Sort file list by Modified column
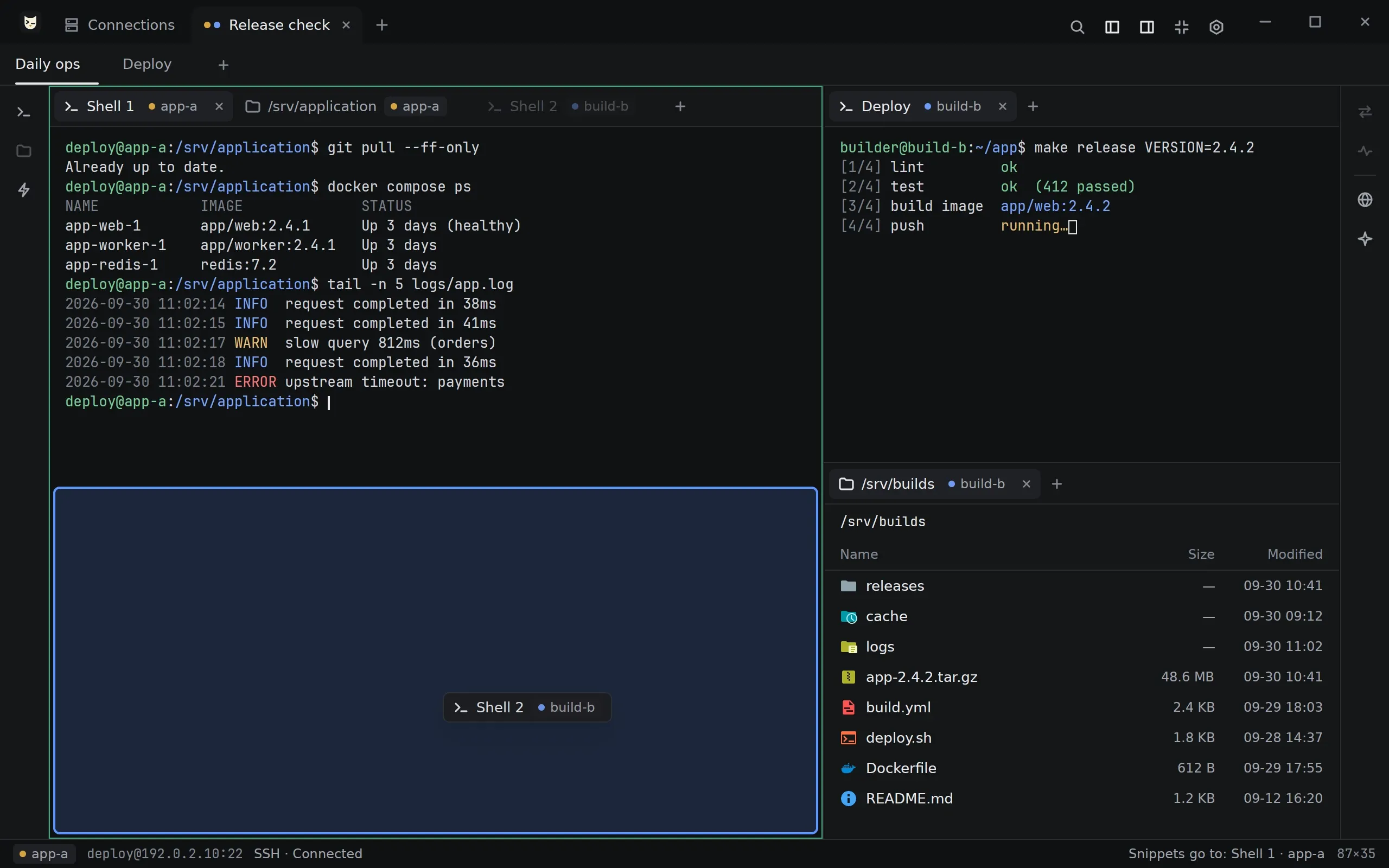Image resolution: width=1389 pixels, height=868 pixels. [x=1295, y=554]
